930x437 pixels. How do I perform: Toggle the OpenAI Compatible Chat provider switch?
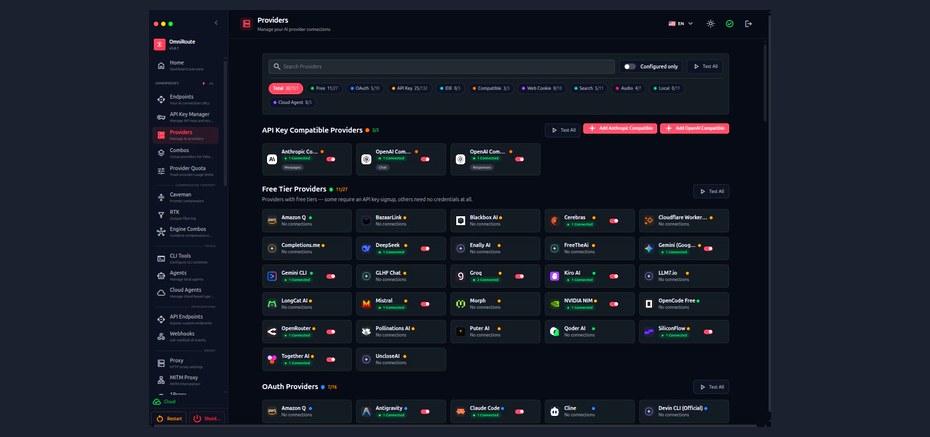click(425, 159)
